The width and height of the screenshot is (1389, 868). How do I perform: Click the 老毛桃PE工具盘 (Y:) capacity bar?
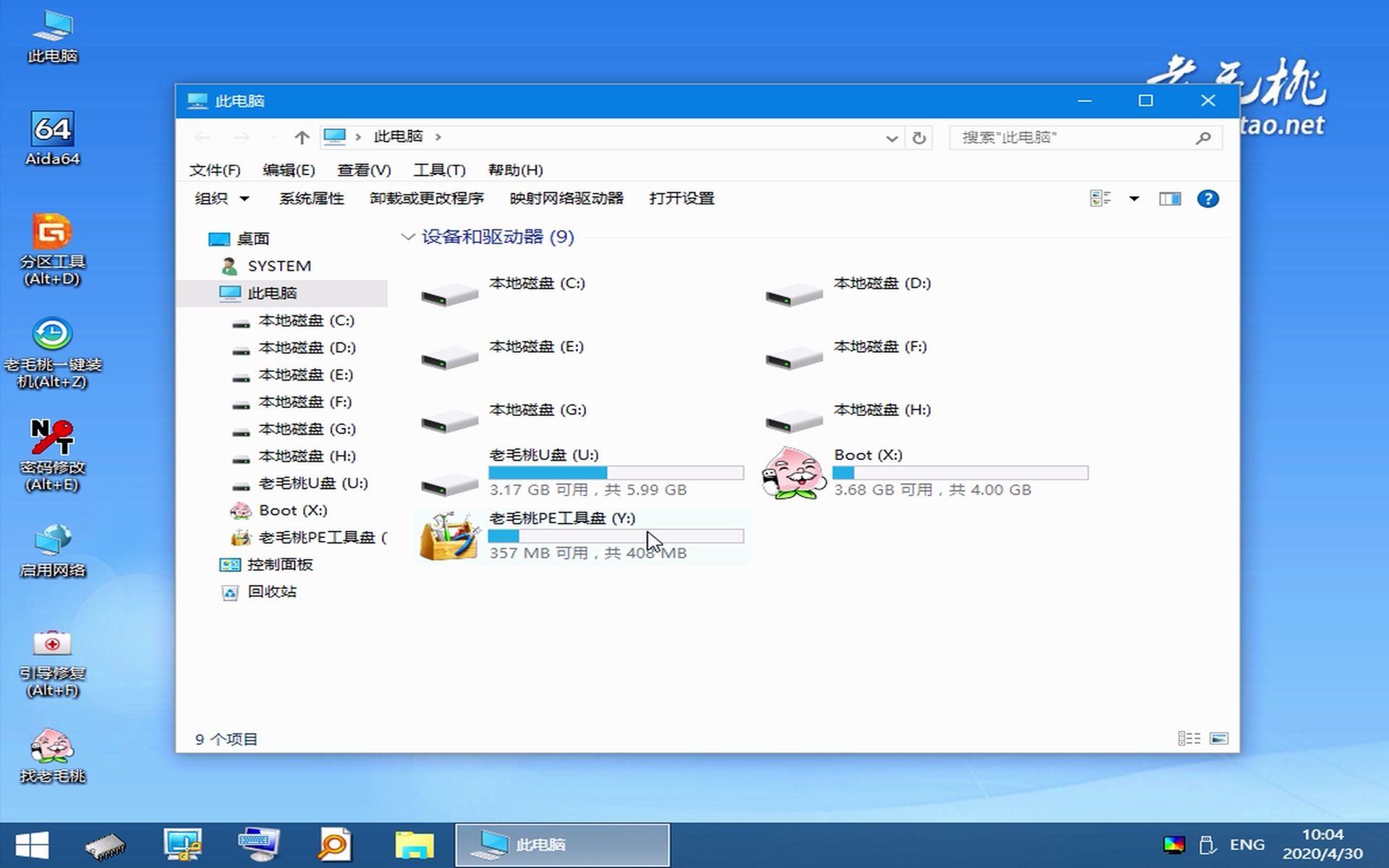pyautogui.click(x=616, y=536)
